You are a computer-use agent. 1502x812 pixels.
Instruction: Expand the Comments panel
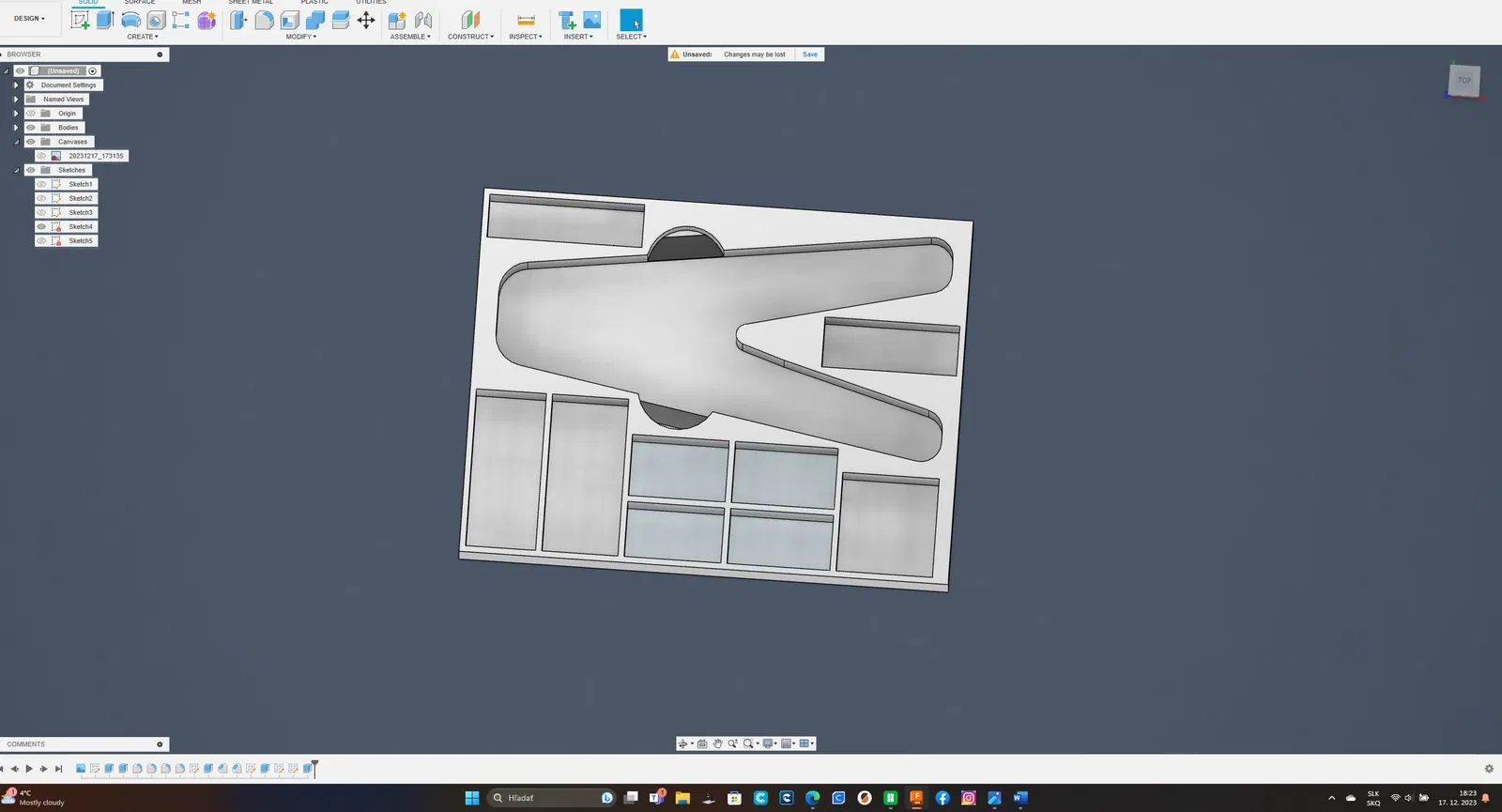pyautogui.click(x=160, y=744)
